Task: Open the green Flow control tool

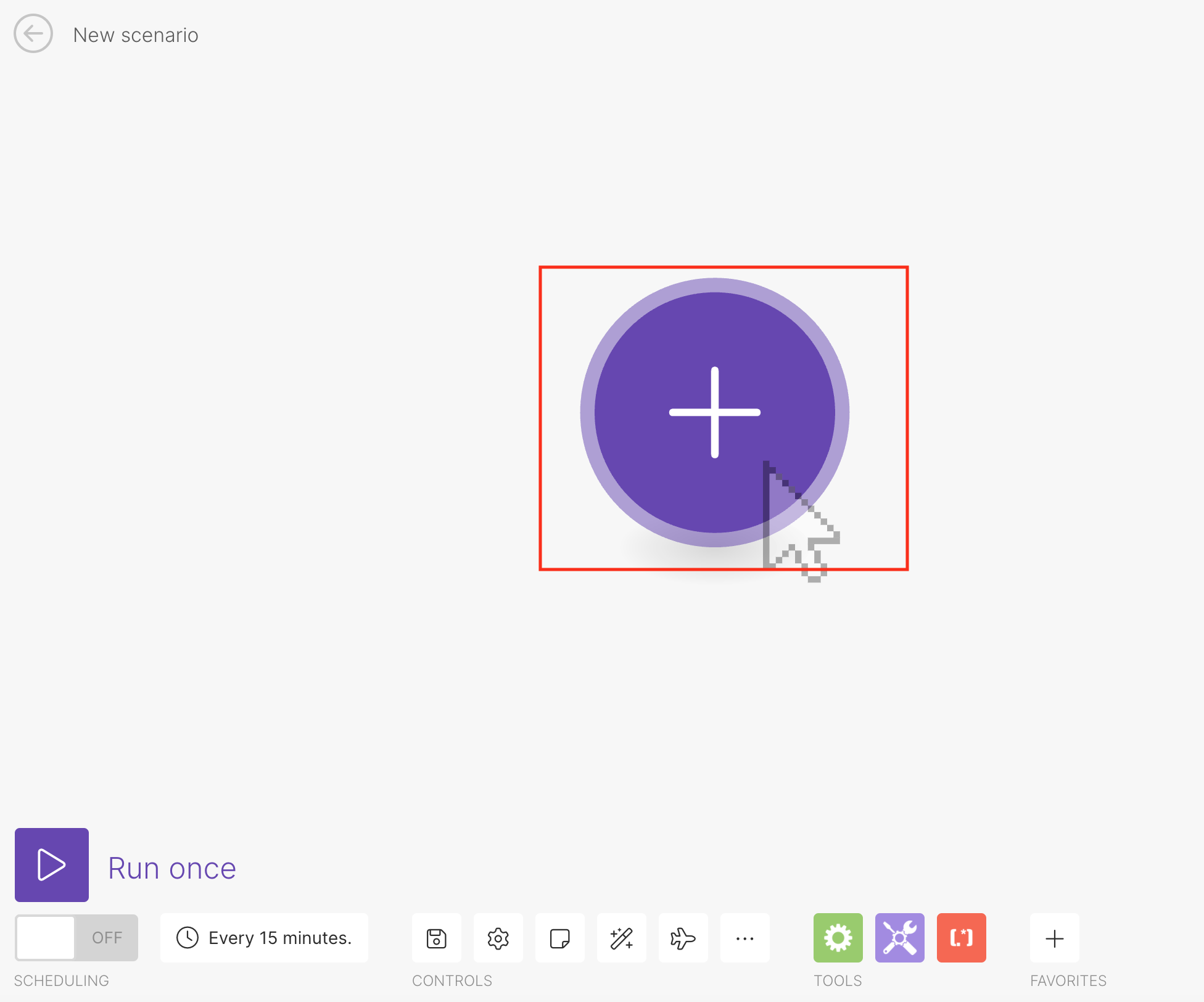Action: 838,938
